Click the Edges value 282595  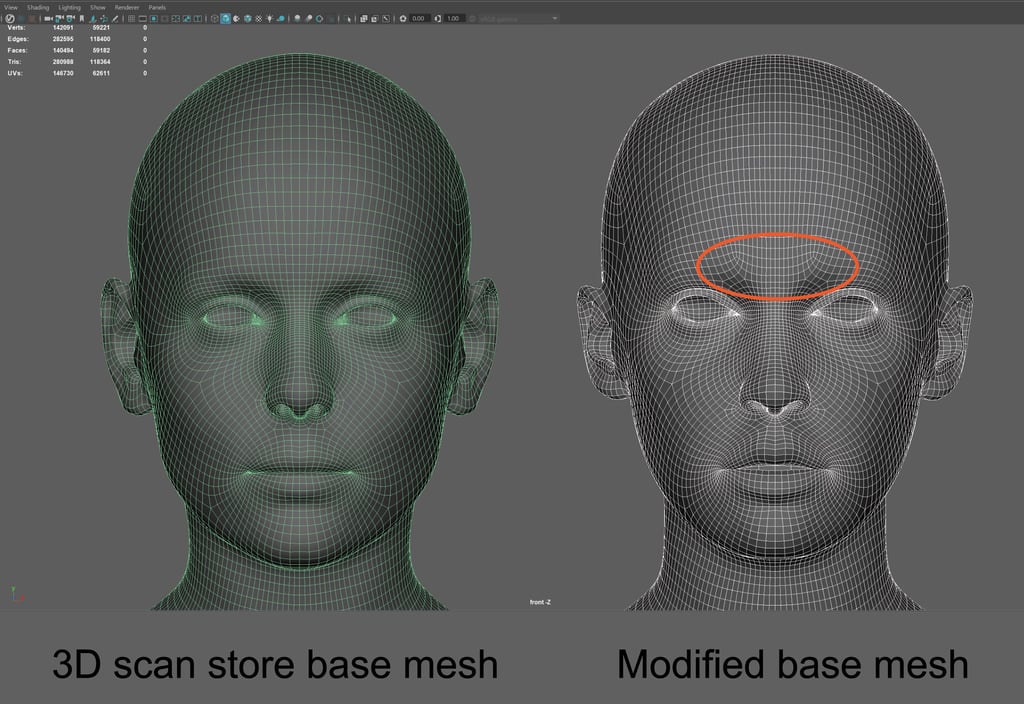pos(63,39)
